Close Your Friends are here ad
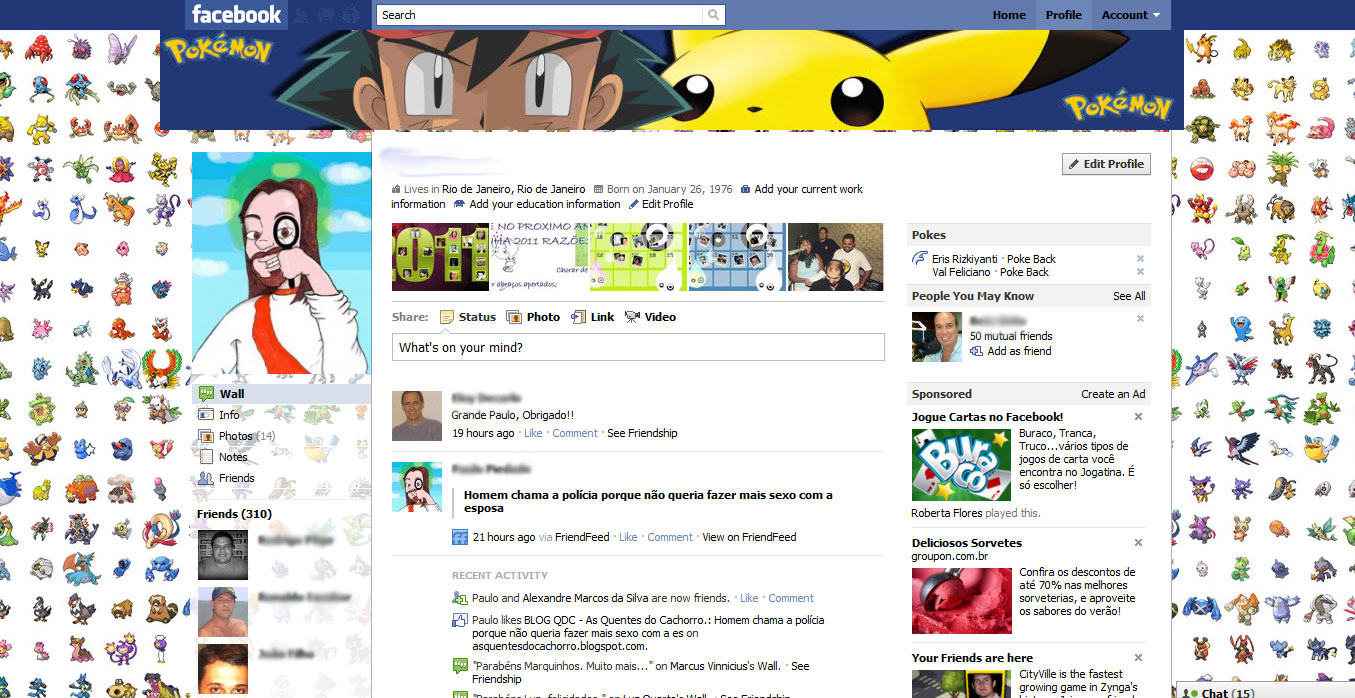1355x698 pixels. tap(1138, 658)
